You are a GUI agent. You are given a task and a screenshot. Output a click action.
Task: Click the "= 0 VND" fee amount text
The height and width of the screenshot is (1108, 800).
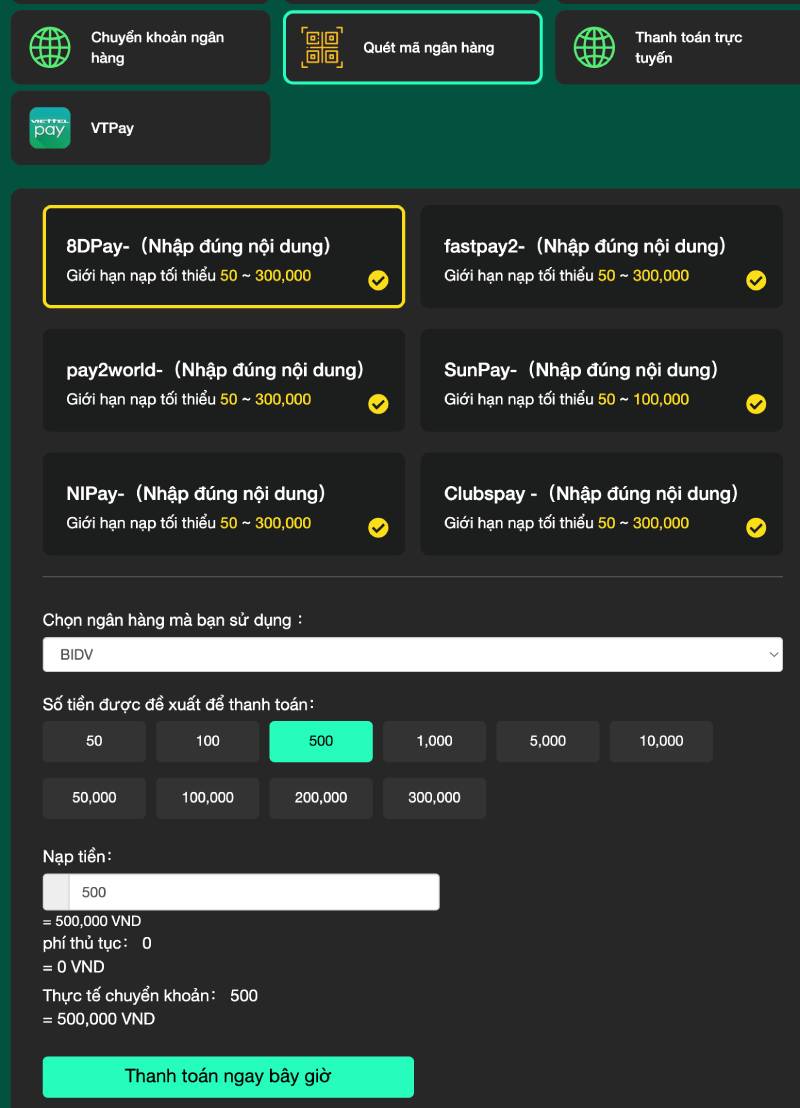tap(73, 967)
